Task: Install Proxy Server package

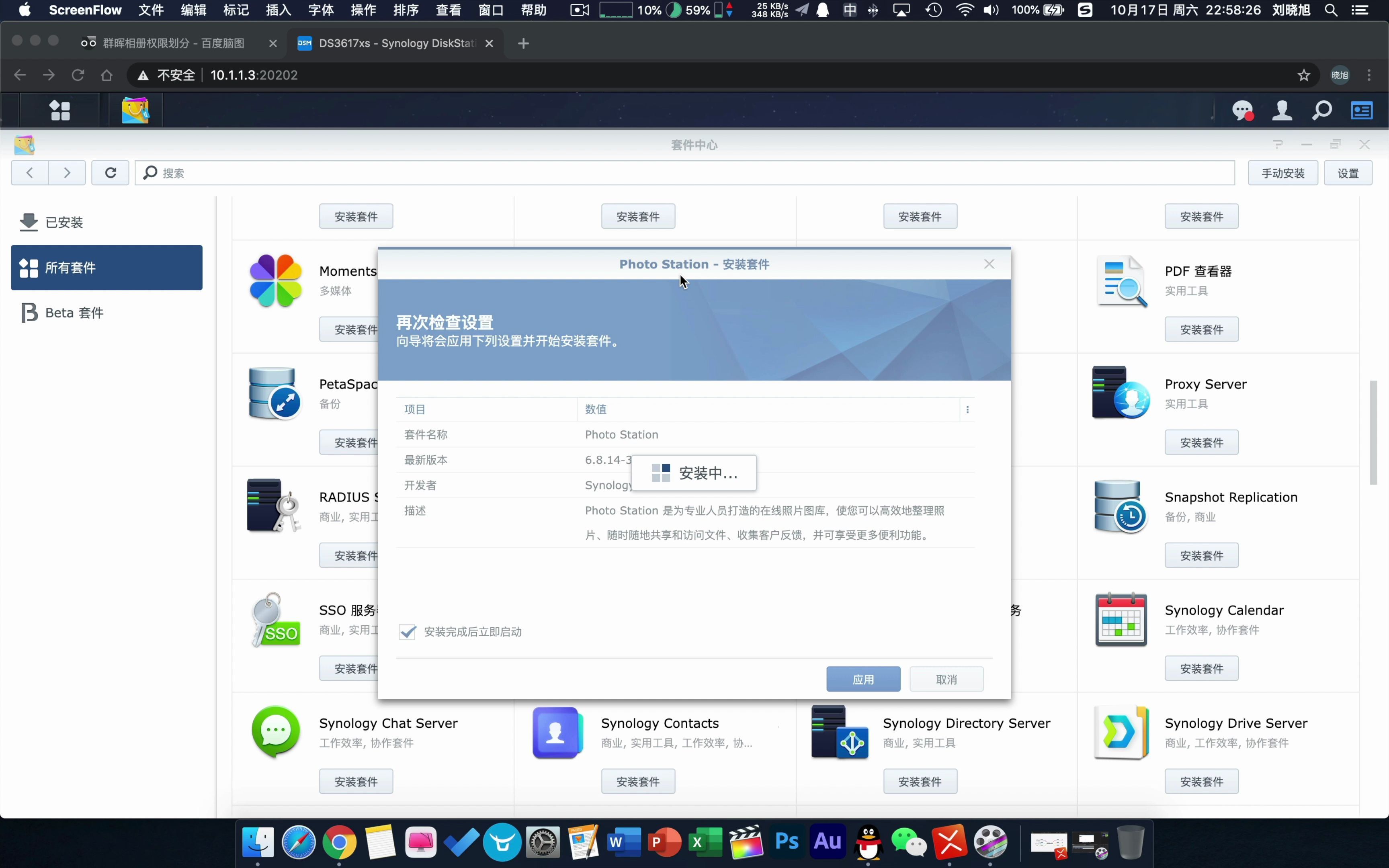Action: click(1202, 442)
